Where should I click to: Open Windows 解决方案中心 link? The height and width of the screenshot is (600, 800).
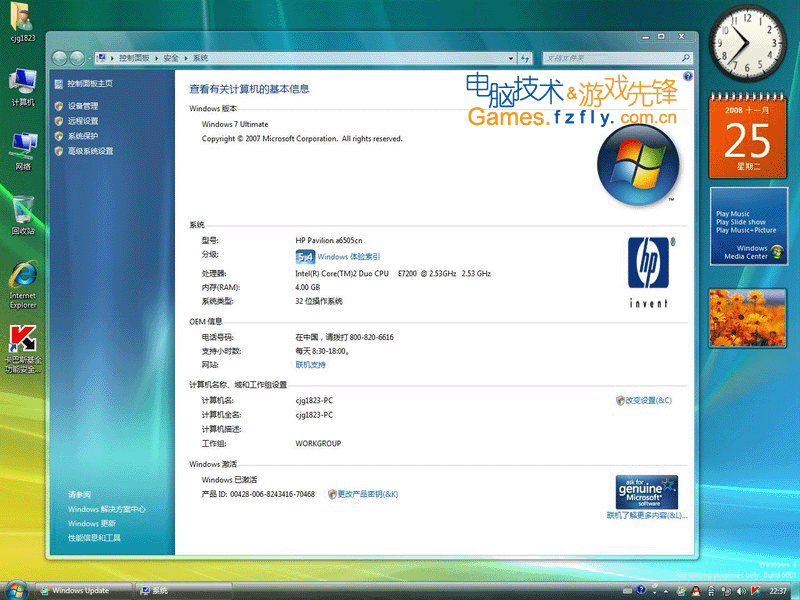[107, 509]
